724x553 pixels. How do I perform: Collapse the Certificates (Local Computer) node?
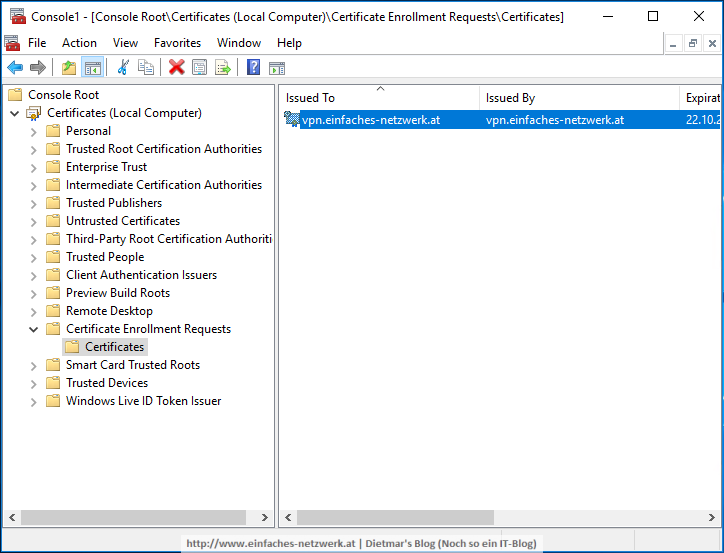pos(15,113)
